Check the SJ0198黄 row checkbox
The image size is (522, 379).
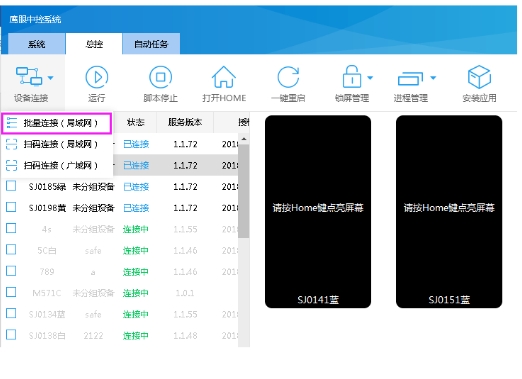[11, 207]
